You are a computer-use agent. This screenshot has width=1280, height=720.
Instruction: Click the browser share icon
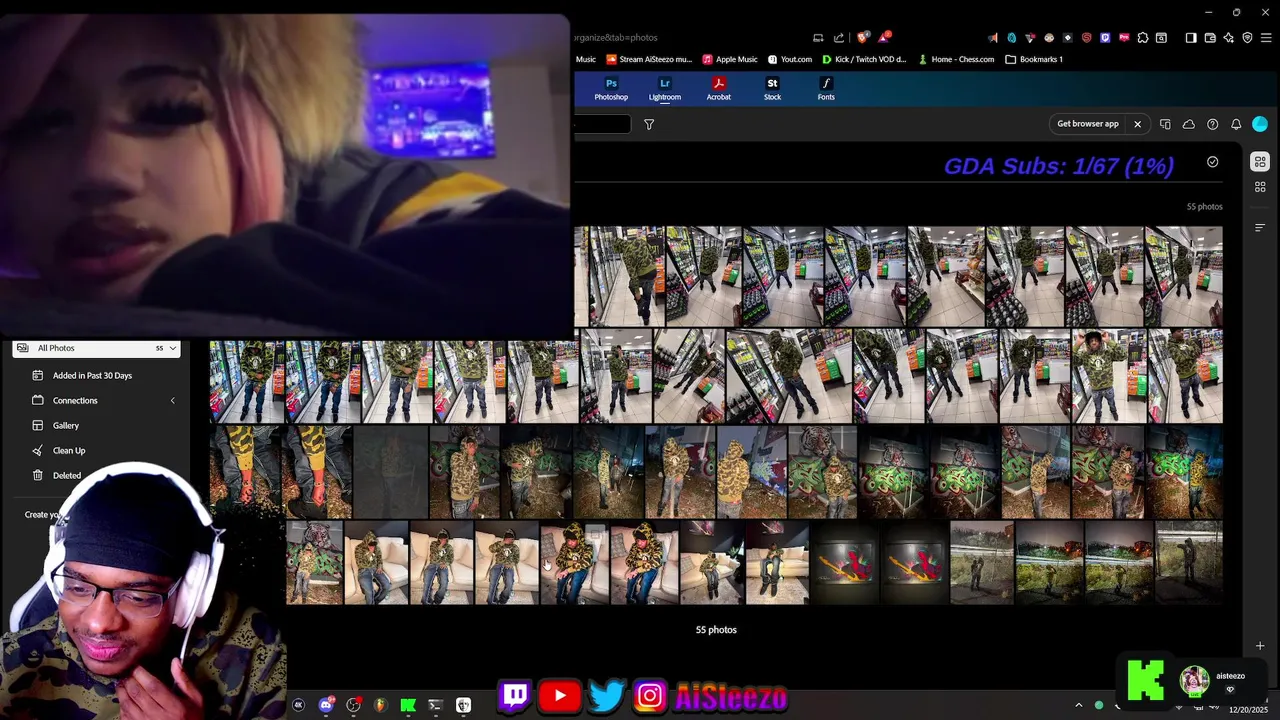[839, 38]
